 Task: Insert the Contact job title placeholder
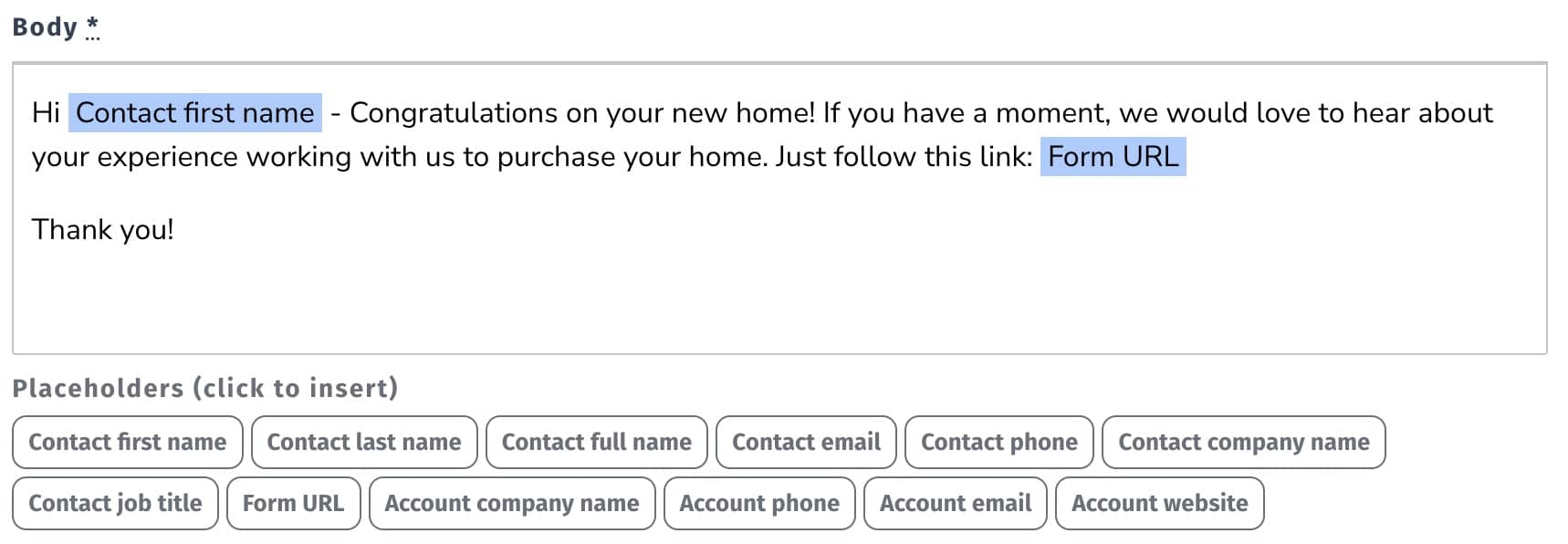(x=115, y=504)
